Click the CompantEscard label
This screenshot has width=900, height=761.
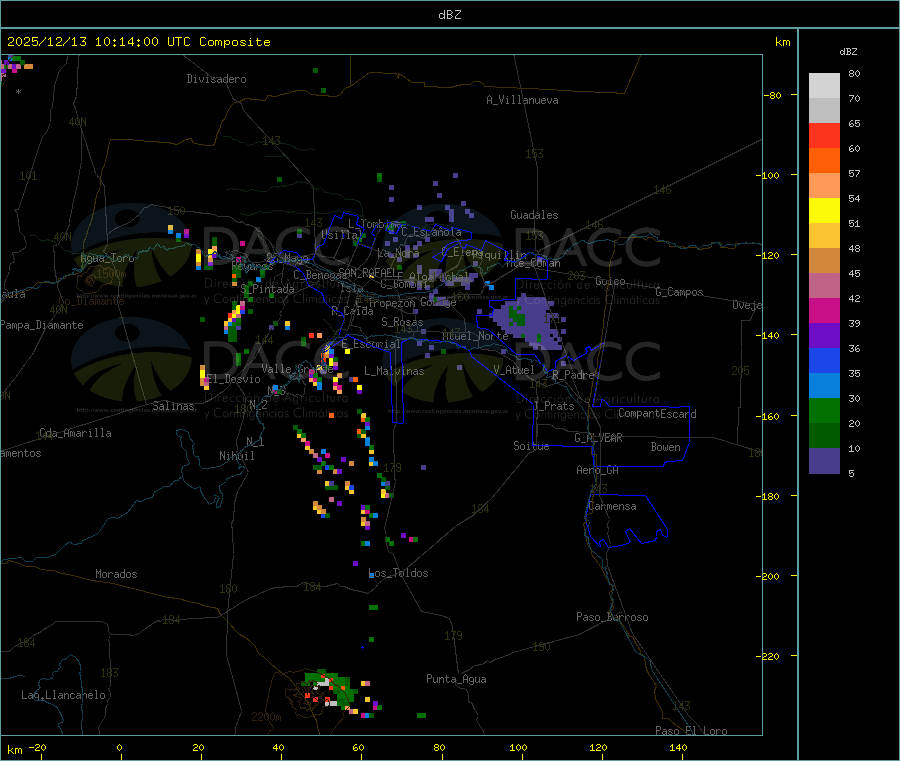(x=658, y=414)
